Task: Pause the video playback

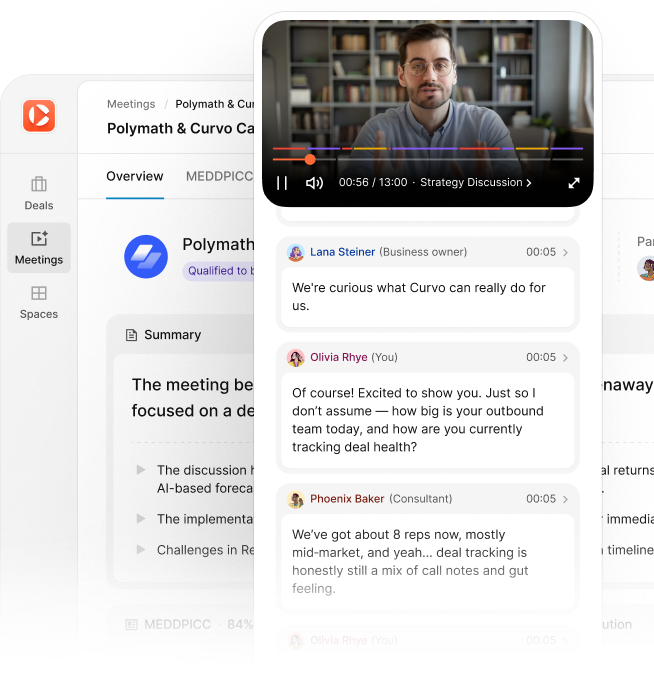Action: pyautogui.click(x=282, y=183)
